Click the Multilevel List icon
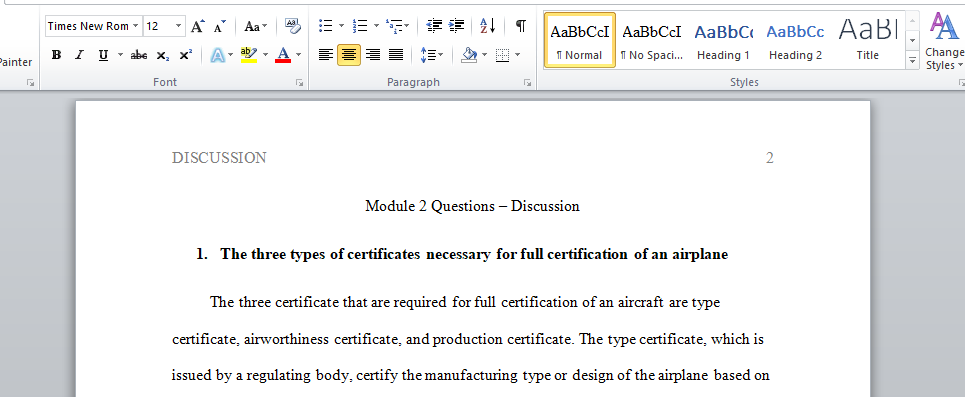This screenshot has height=397, width=965. pos(393,26)
